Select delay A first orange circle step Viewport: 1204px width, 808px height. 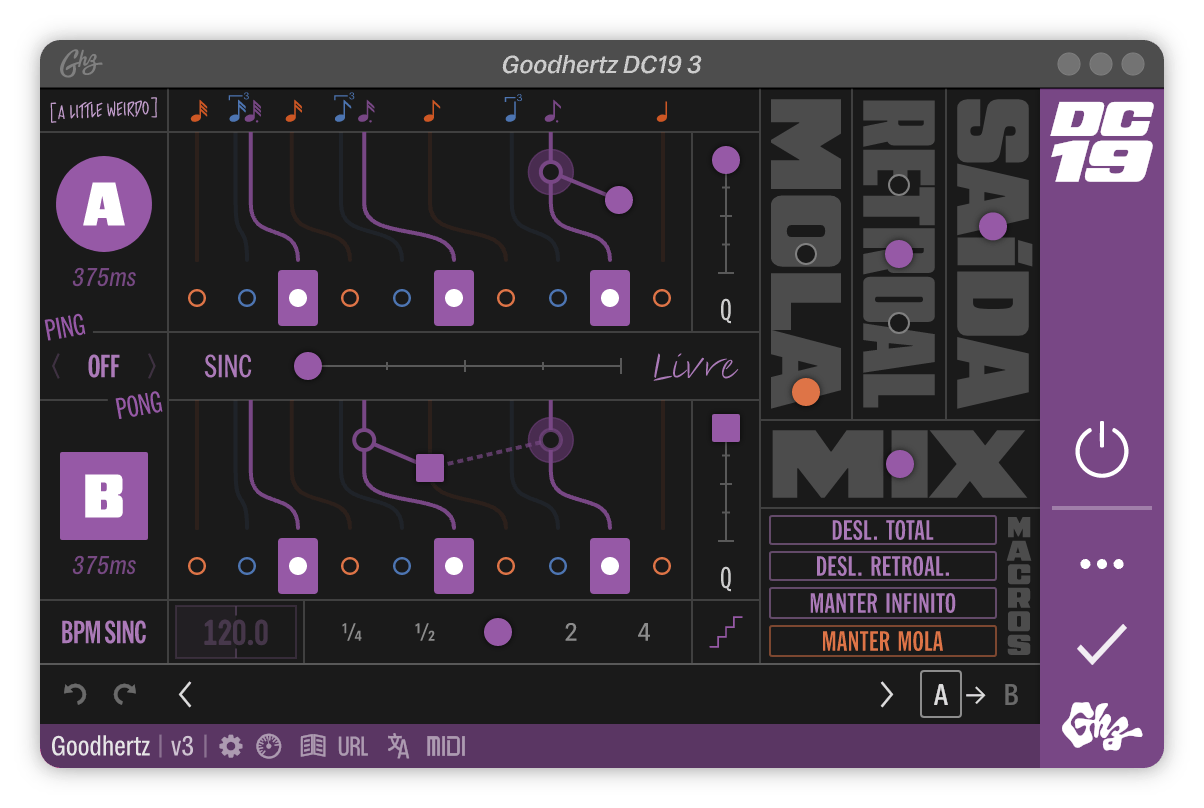197,298
